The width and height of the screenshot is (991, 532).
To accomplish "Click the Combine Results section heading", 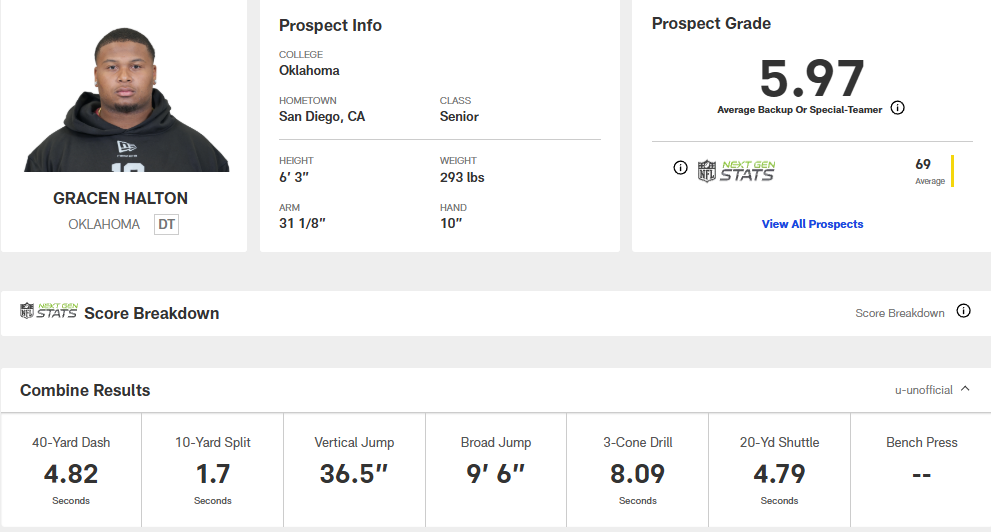I will pos(85,390).
